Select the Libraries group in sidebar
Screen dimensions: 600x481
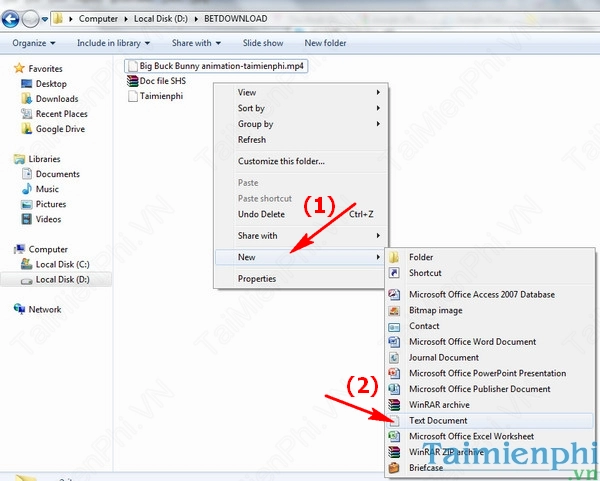click(44, 159)
